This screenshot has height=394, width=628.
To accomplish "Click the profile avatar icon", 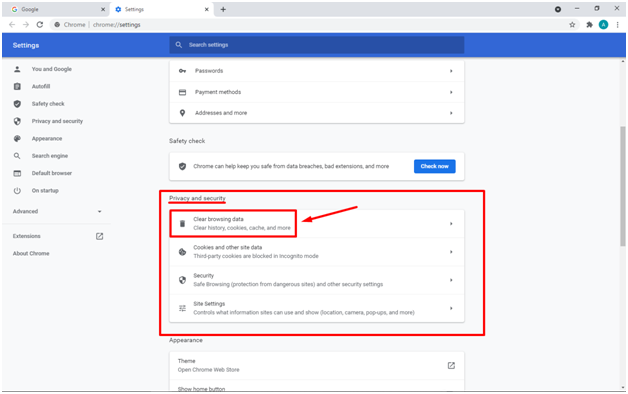I will [603, 25].
